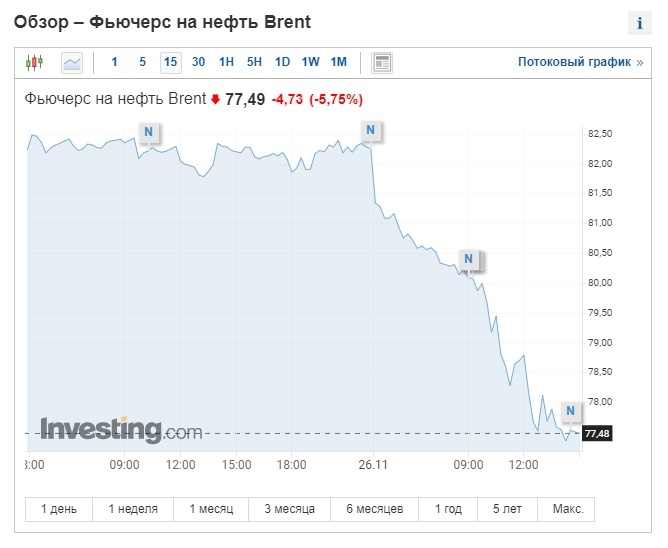Choose the 1D interval
The image size is (668, 548).
coord(282,62)
